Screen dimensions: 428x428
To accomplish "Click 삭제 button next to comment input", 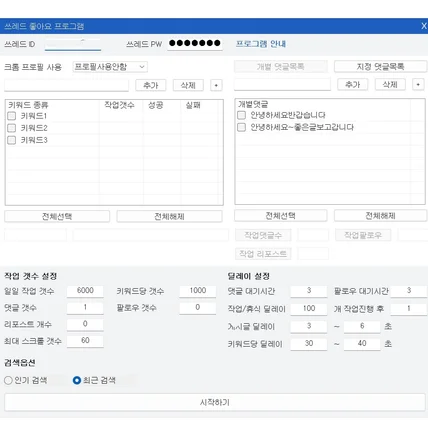I will click(390, 85).
